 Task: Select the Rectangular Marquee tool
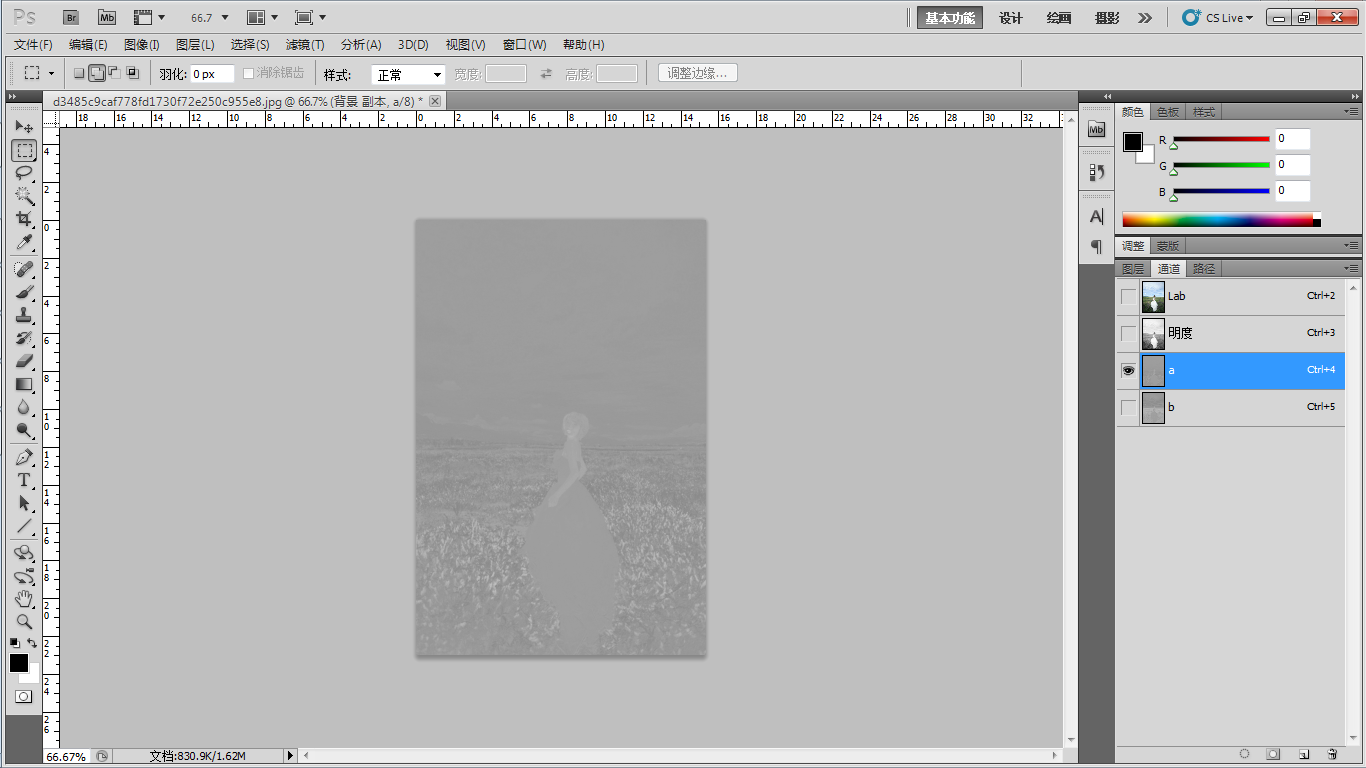(x=24, y=150)
